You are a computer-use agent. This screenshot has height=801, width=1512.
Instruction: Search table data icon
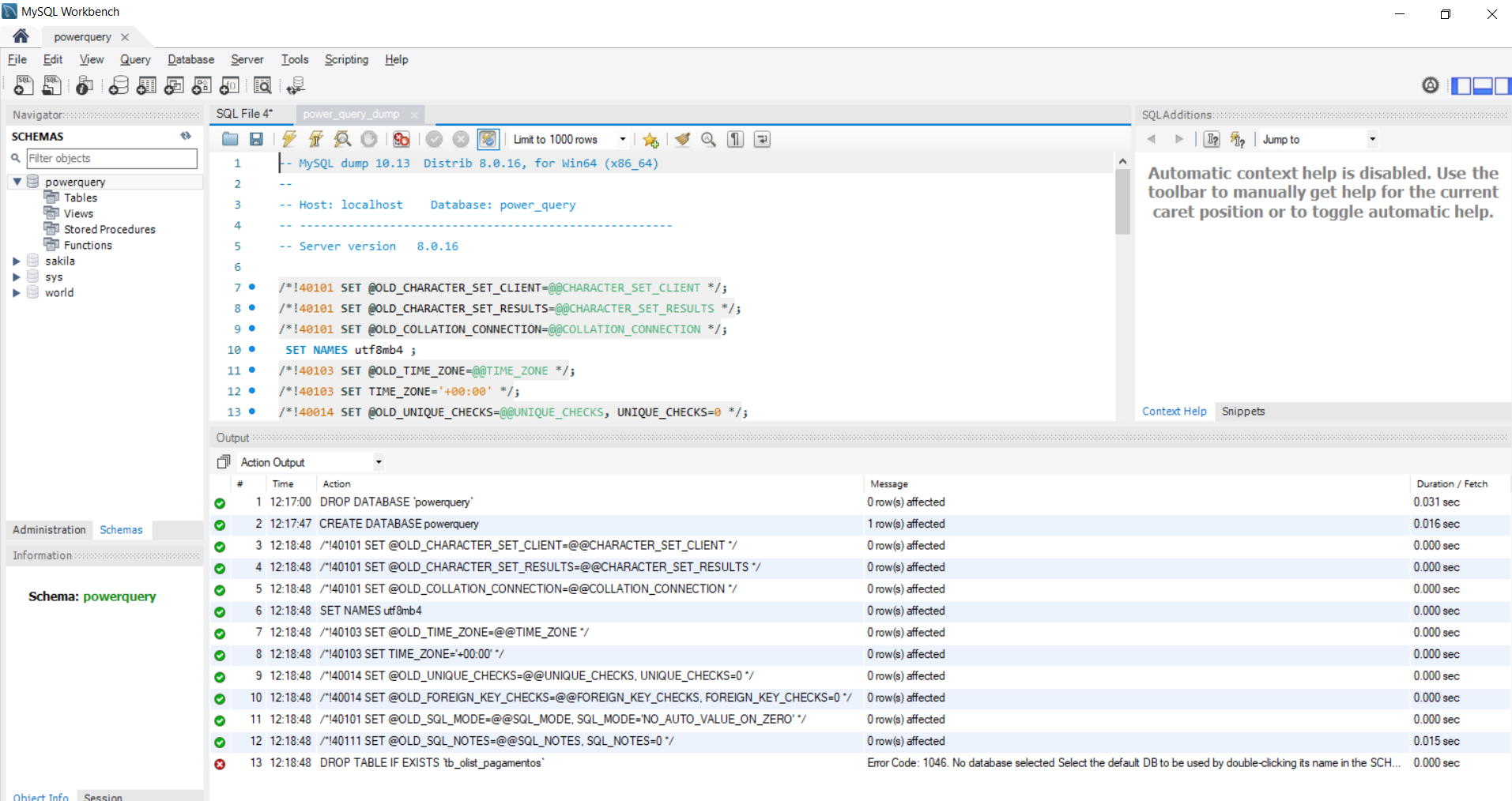click(262, 85)
